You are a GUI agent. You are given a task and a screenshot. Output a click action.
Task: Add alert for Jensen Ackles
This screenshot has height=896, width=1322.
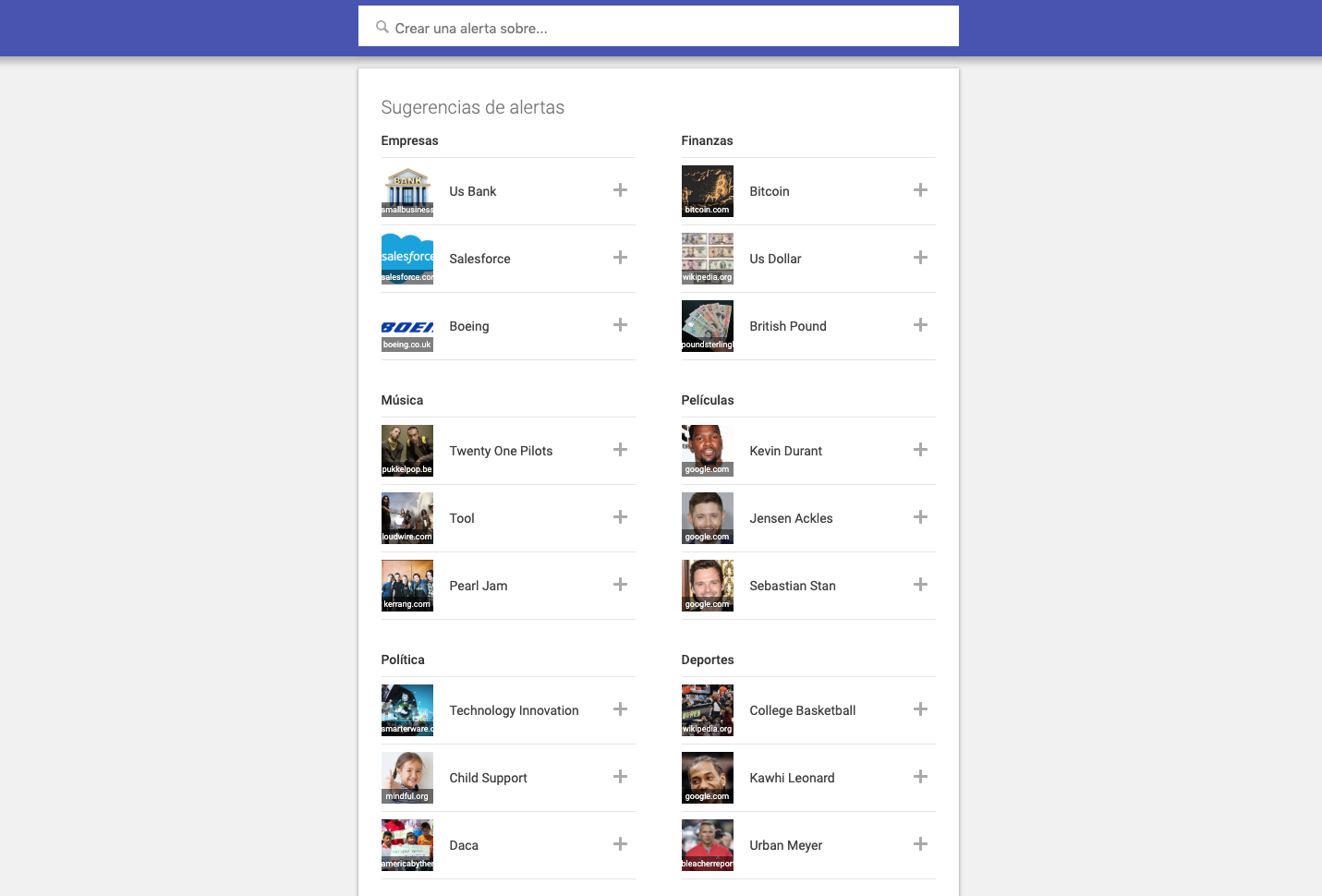tap(920, 517)
